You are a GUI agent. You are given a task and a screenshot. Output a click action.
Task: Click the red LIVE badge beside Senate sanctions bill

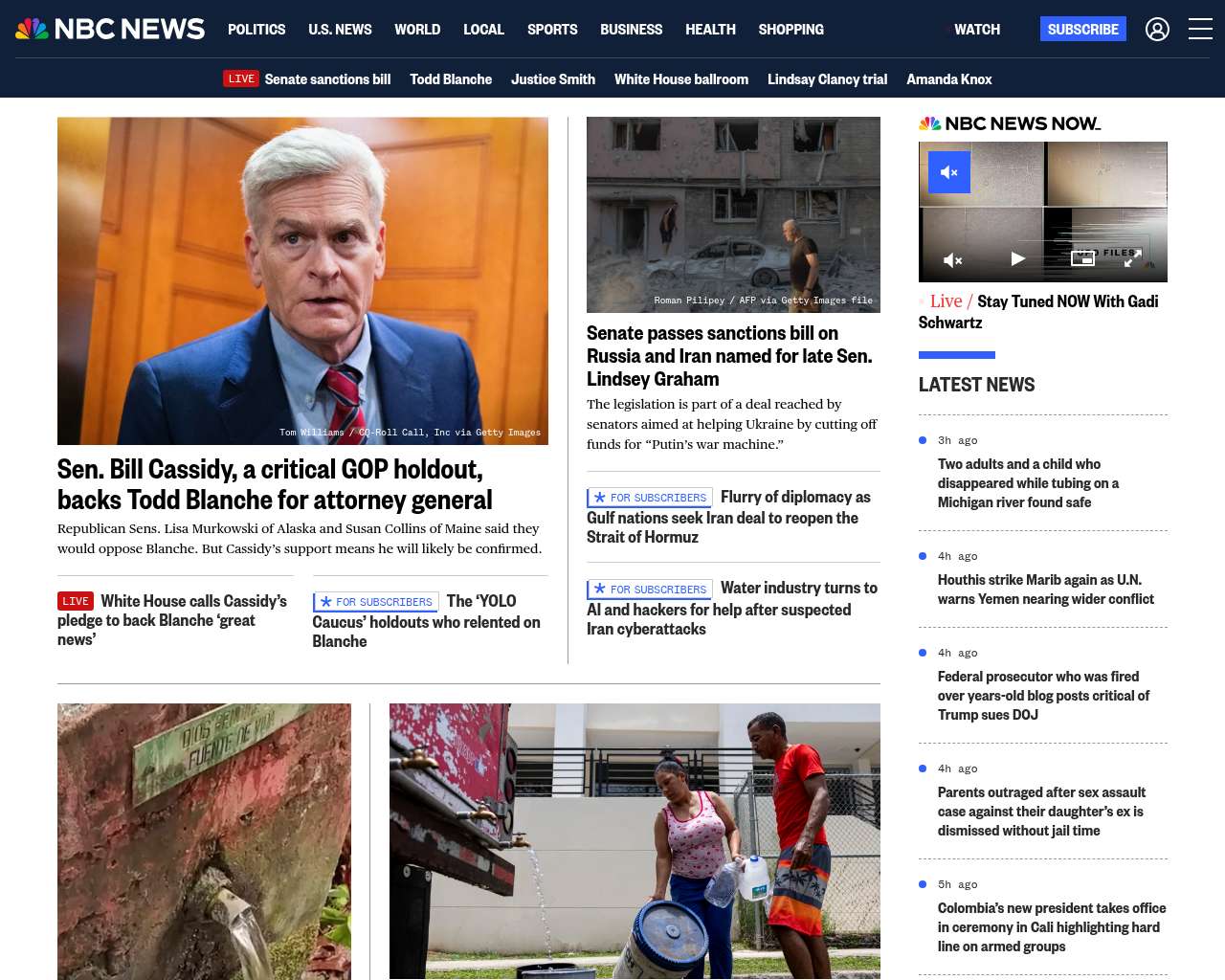coord(241,78)
